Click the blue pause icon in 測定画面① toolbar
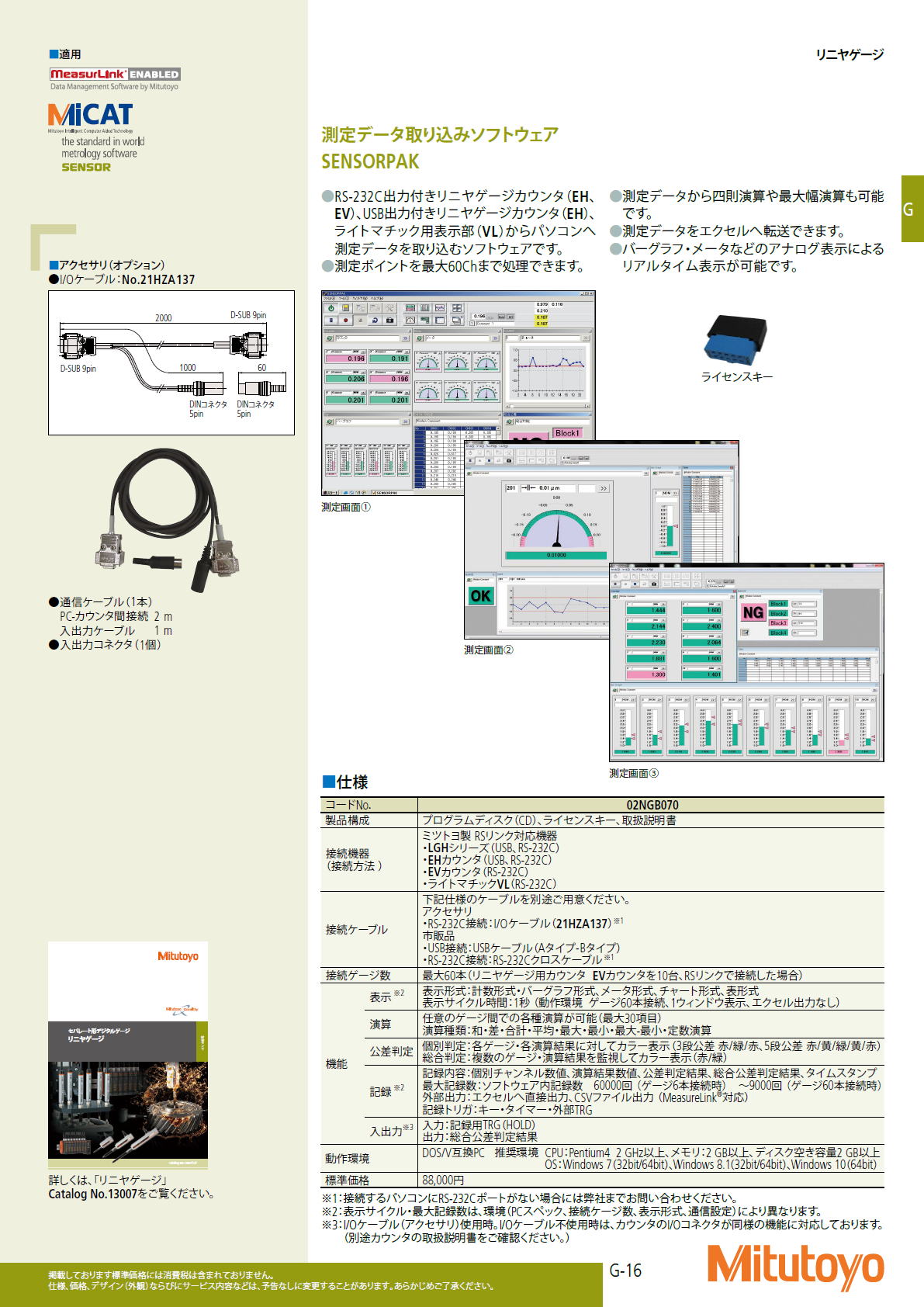924x1307 pixels. (331, 321)
